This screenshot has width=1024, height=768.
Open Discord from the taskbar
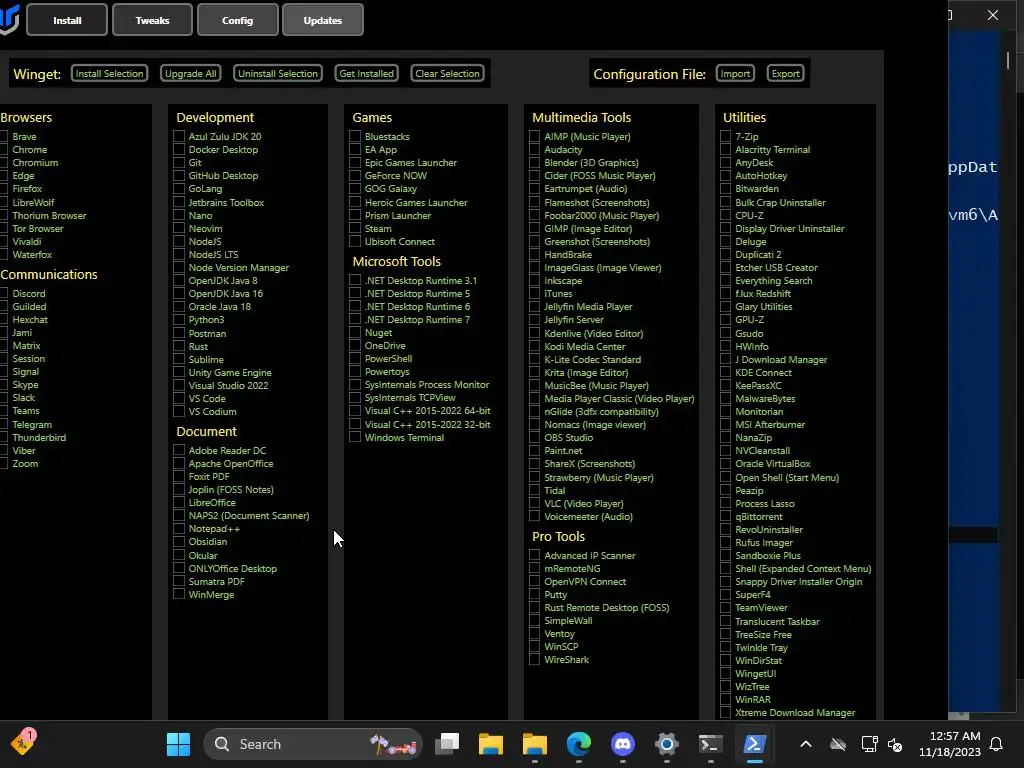622,744
